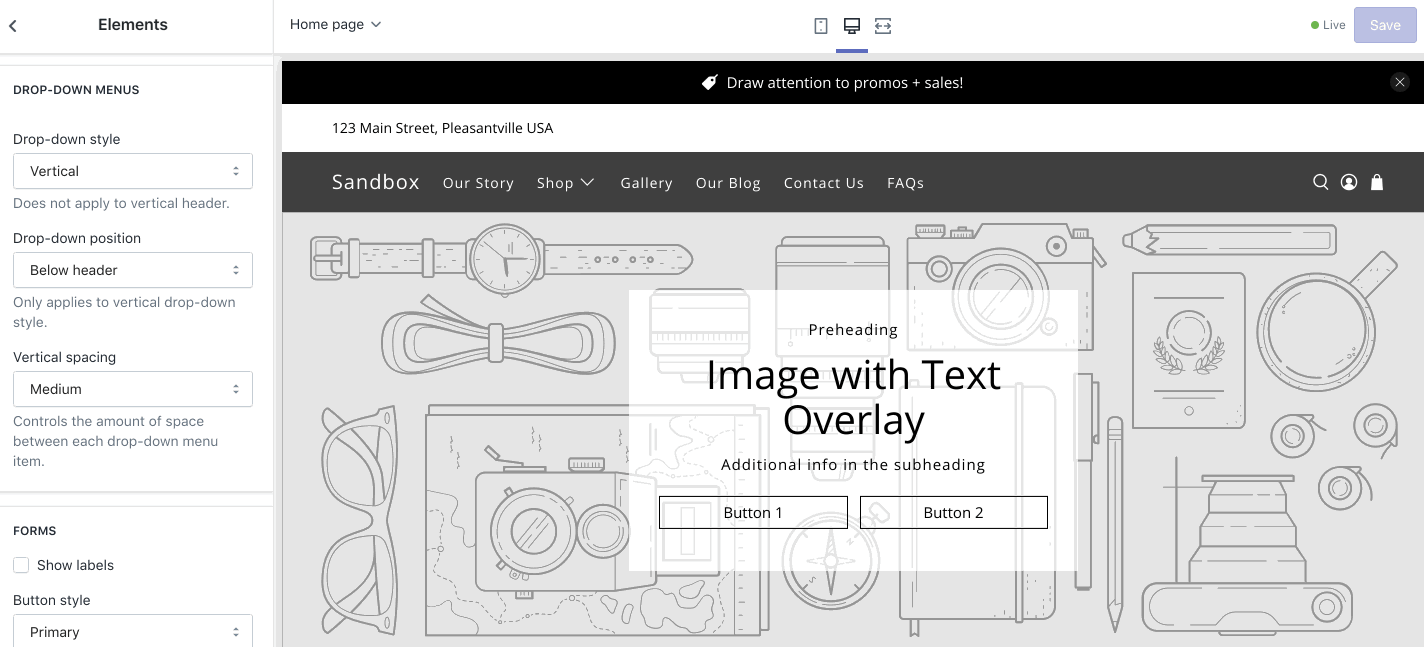Click the search icon in the header
Image resolution: width=1424 pixels, height=647 pixels.
[1321, 182]
